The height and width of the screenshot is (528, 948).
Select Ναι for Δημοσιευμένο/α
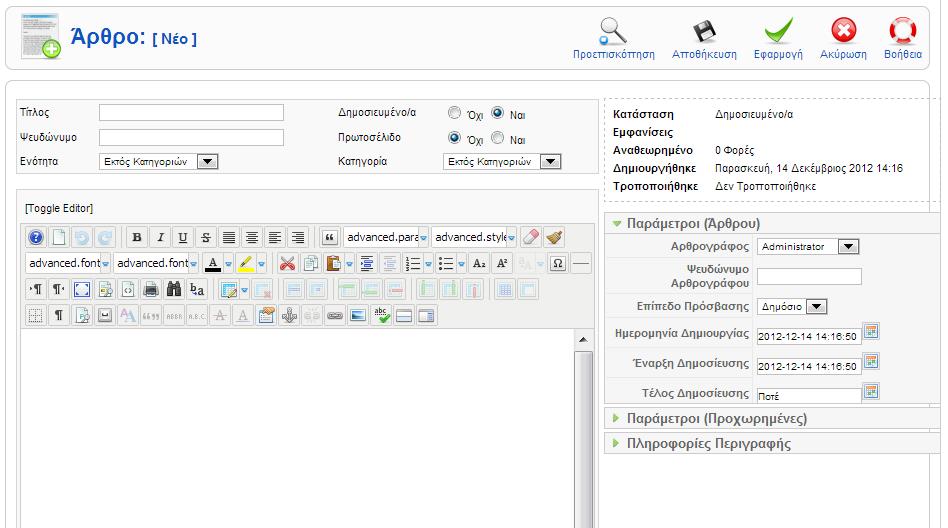(x=497, y=112)
